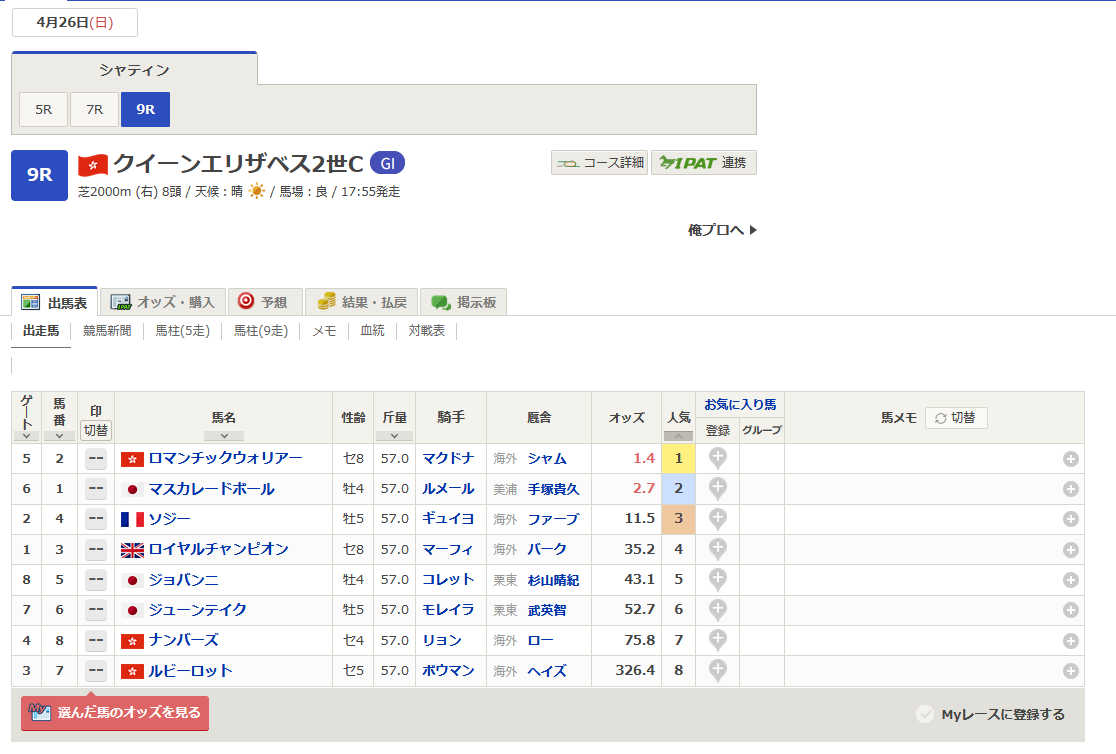The image size is (1116, 754).
Task: Open コース詳細 button
Action: tap(599, 162)
